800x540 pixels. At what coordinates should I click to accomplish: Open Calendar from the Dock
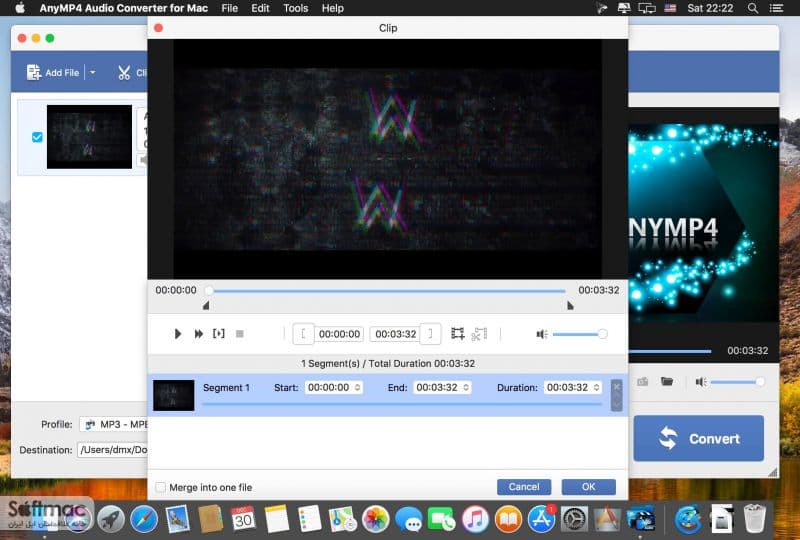tap(243, 520)
